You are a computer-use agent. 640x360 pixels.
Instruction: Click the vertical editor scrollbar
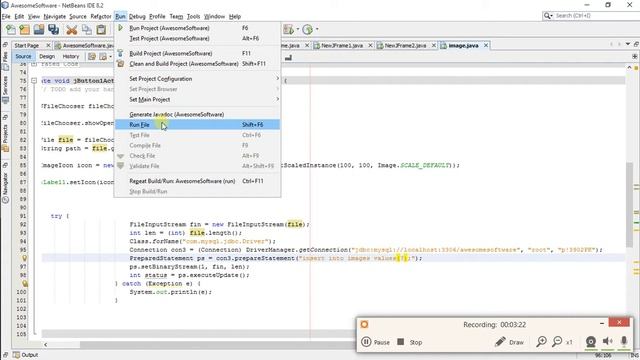point(630,204)
